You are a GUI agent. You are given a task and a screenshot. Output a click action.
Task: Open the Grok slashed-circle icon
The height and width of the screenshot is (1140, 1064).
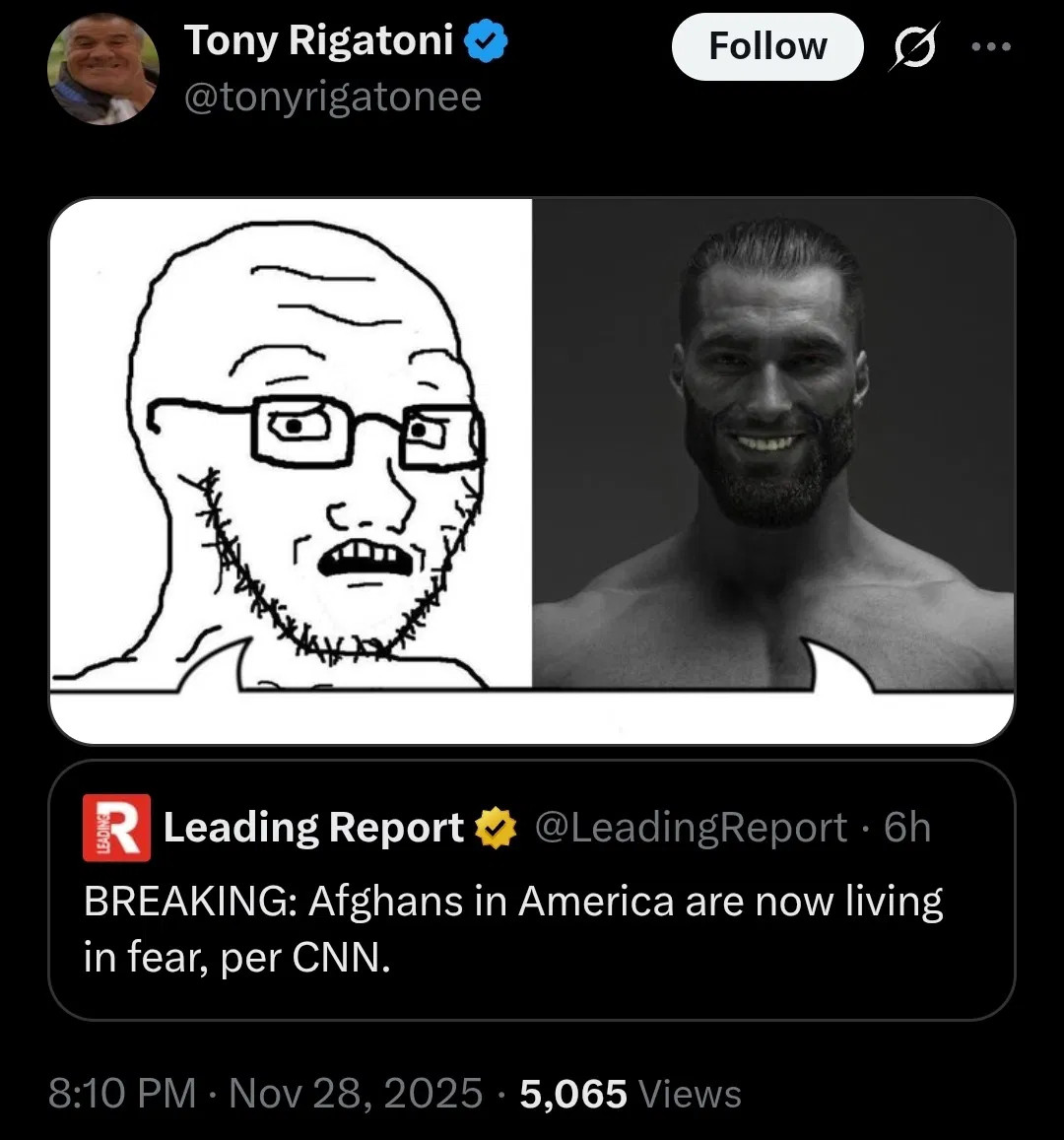click(x=913, y=46)
